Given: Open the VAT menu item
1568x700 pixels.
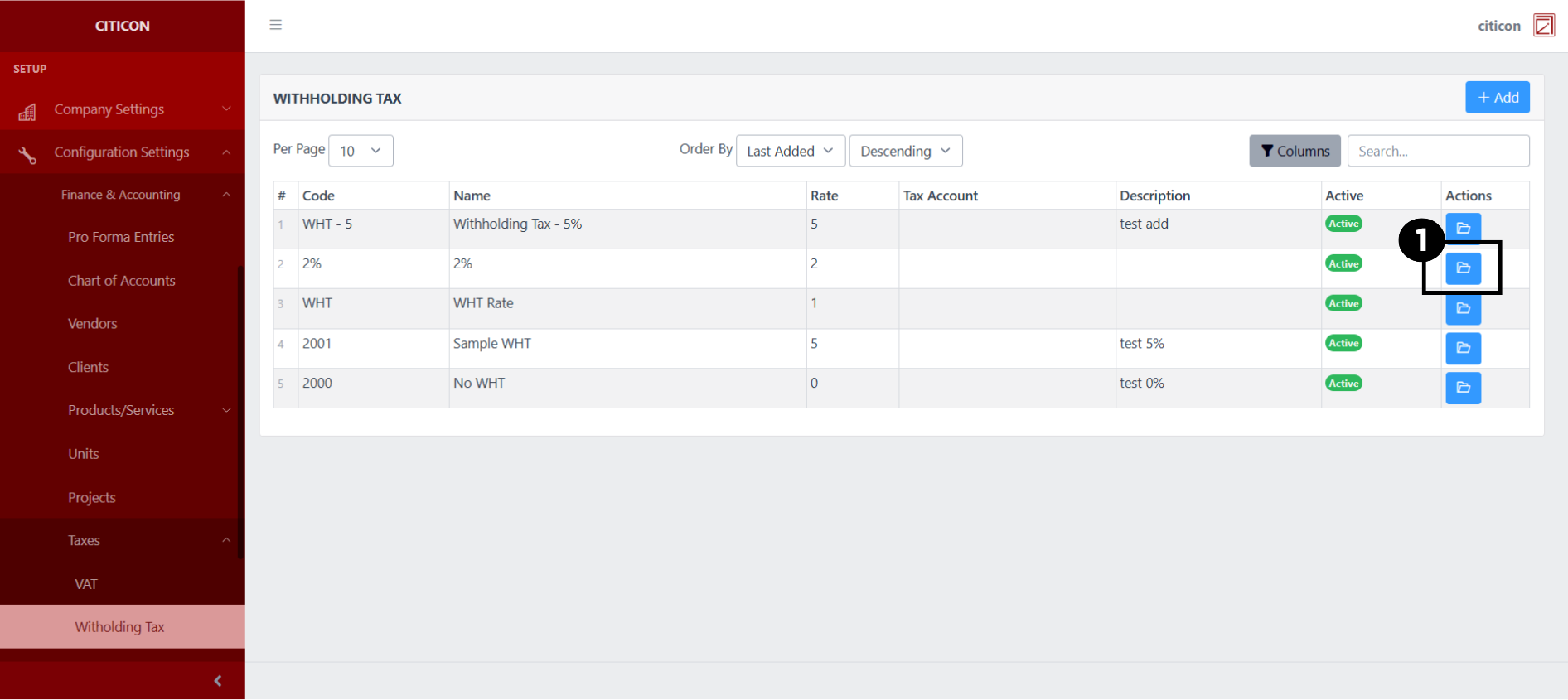Looking at the screenshot, I should click(x=86, y=584).
